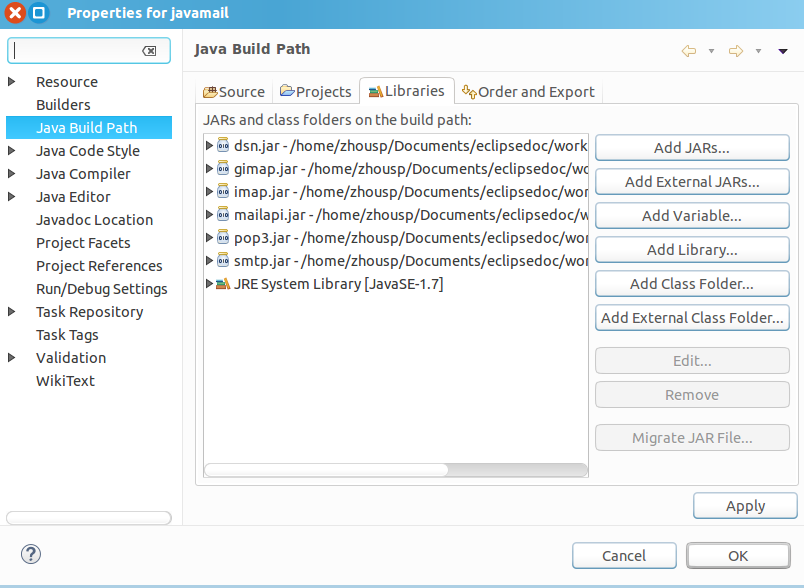This screenshot has width=804, height=588.
Task: Open Project Facets settings
Action: (x=83, y=243)
